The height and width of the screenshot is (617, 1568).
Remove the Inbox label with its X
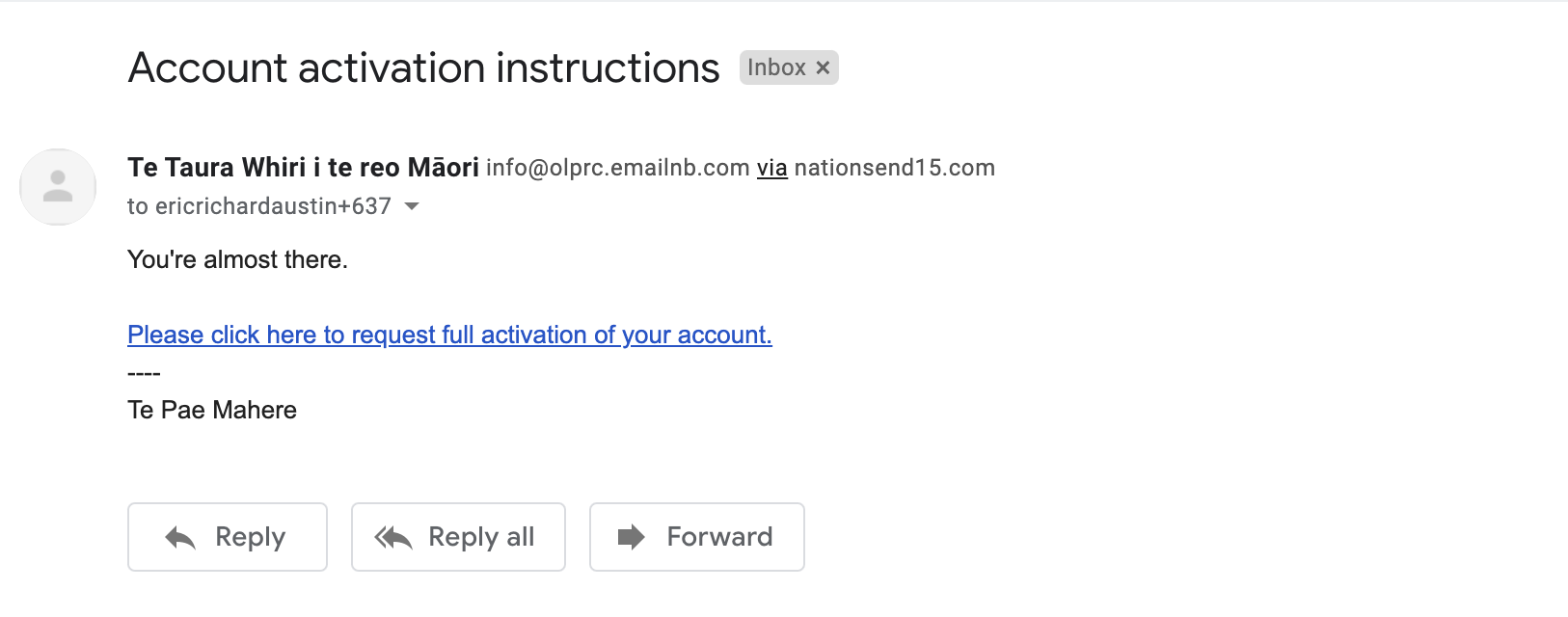click(823, 67)
